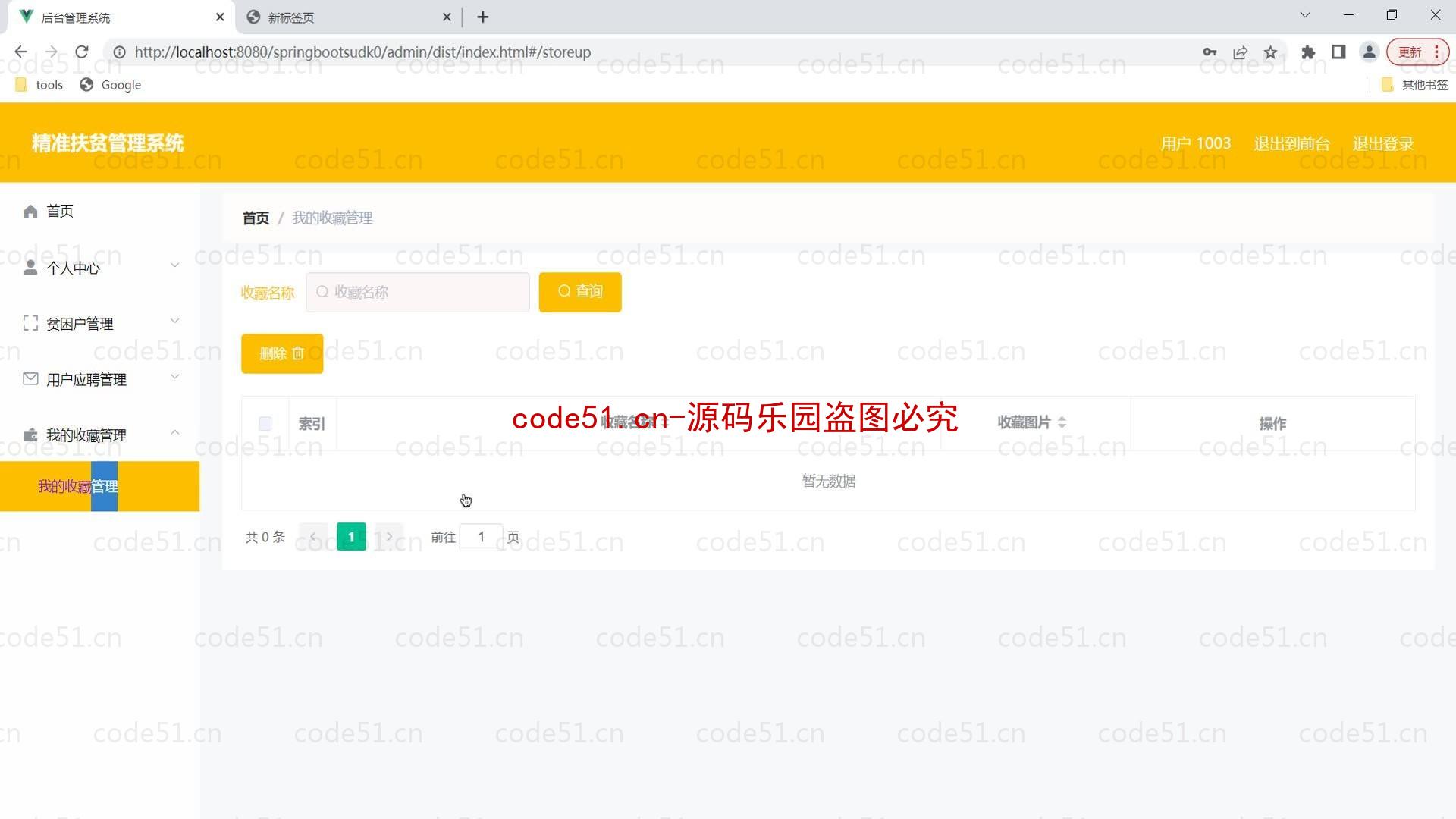Expand the 贫困户管理 menu chevron
Image resolution: width=1456 pixels, height=819 pixels.
(174, 321)
